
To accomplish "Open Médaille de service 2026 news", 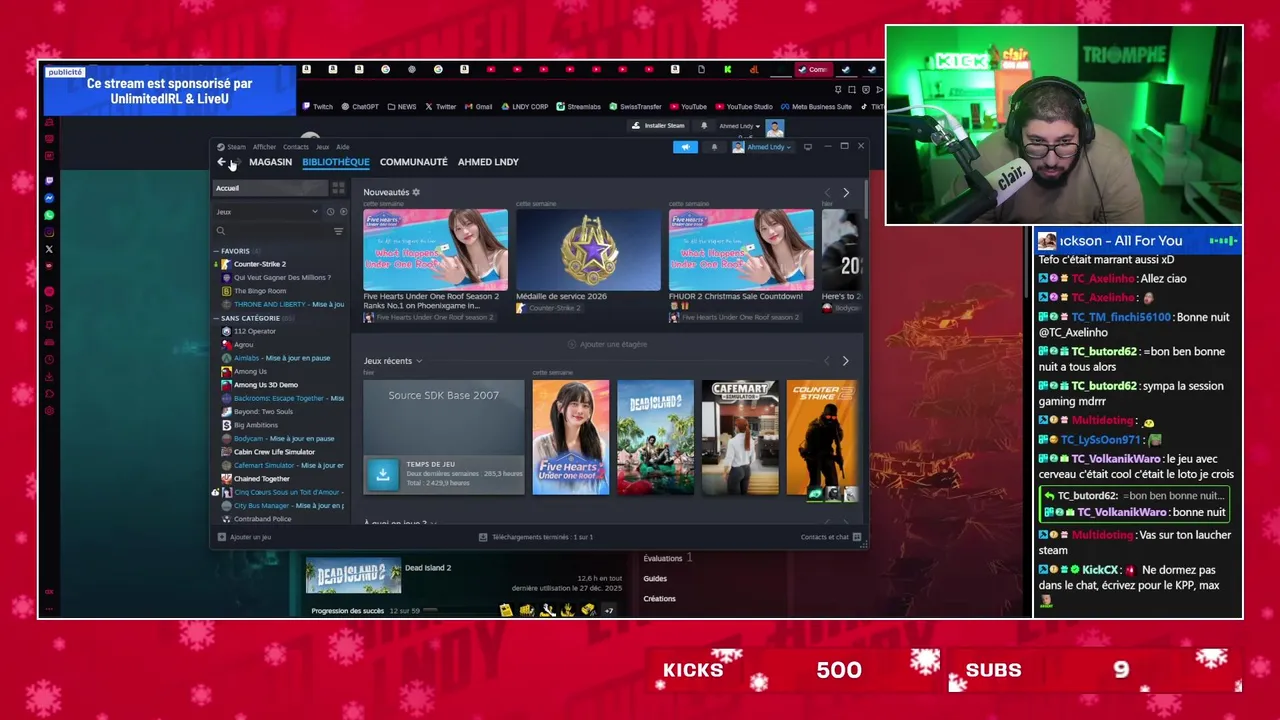I will [588, 260].
